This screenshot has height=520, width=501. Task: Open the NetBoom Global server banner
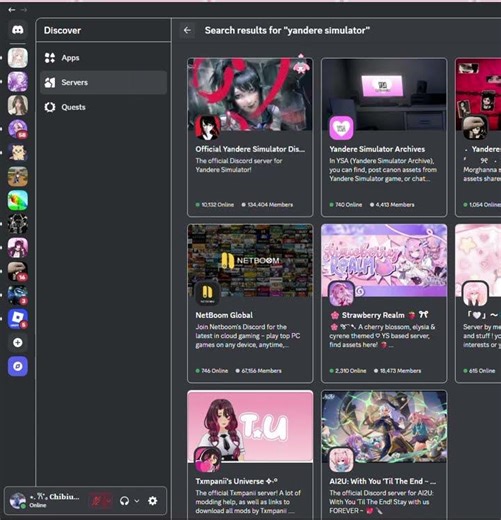point(250,260)
